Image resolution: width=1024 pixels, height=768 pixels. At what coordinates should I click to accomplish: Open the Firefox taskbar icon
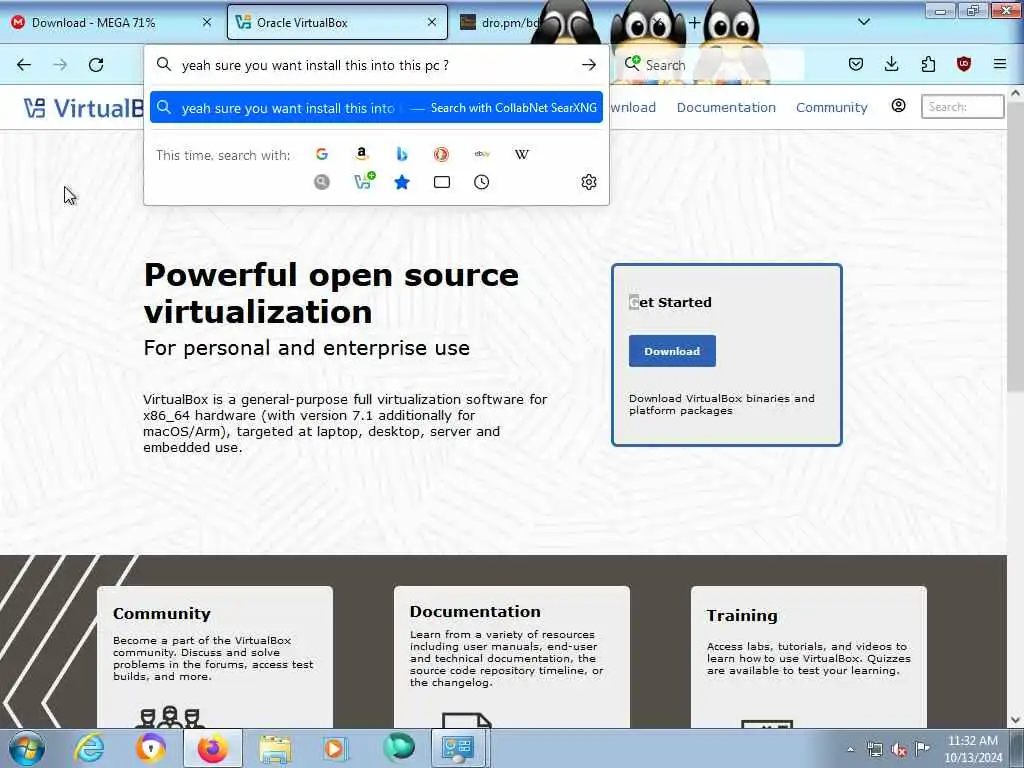point(213,748)
